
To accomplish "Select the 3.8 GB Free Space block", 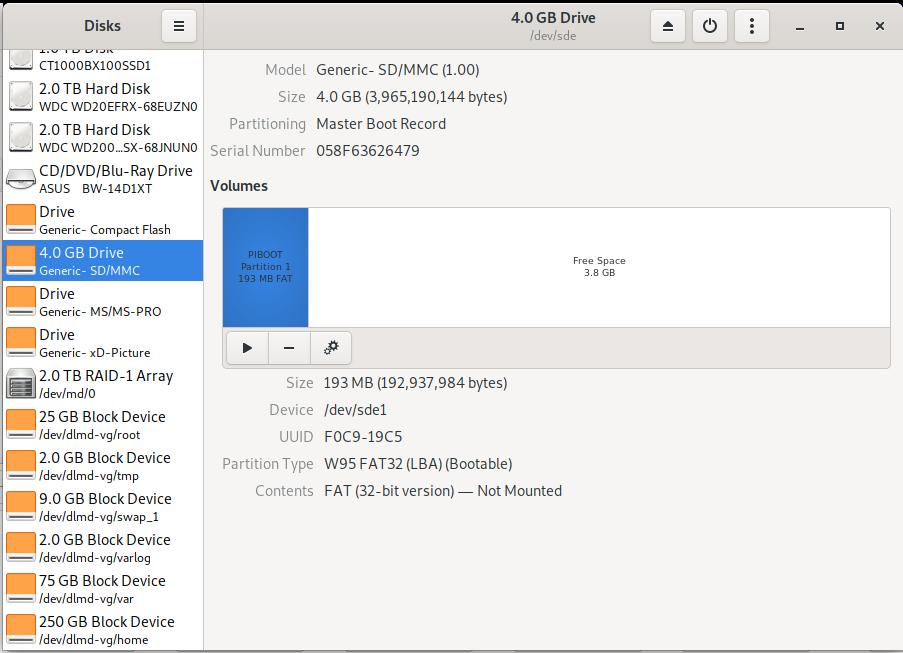I will 599,267.
